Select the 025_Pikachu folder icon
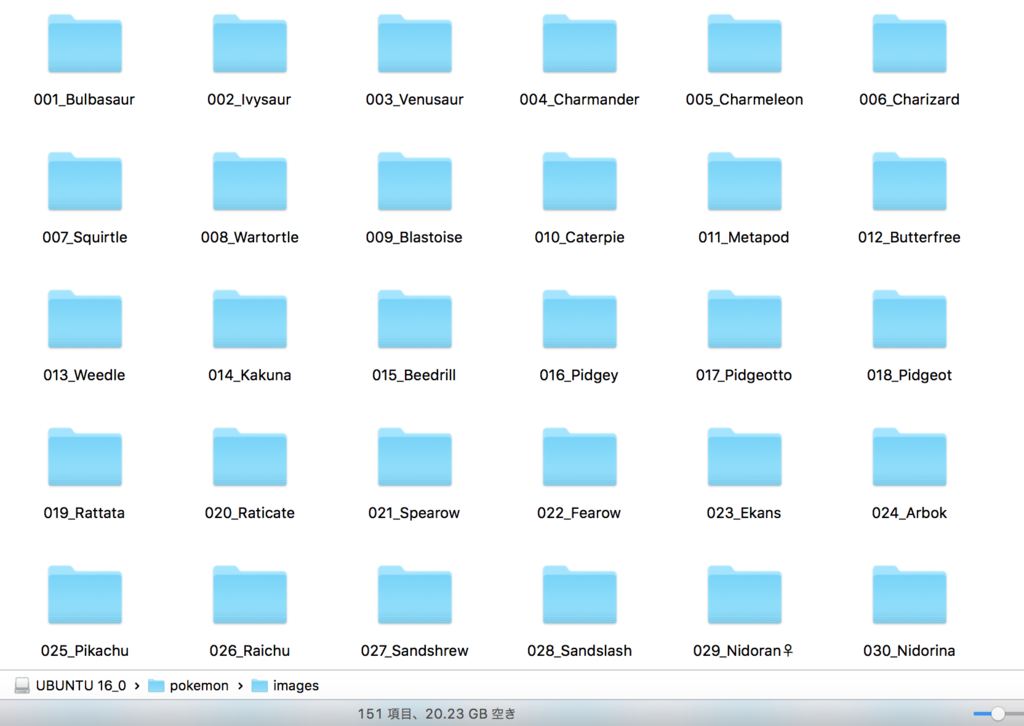1024x726 pixels. [x=85, y=595]
